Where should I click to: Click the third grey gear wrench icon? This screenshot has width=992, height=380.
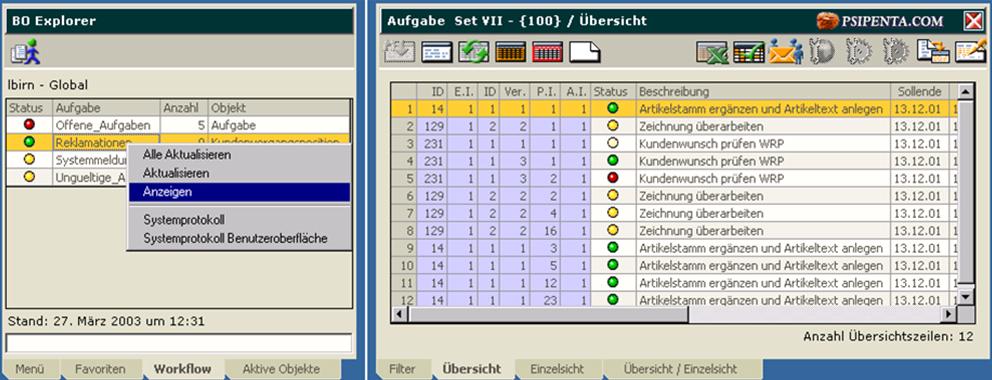coord(896,52)
